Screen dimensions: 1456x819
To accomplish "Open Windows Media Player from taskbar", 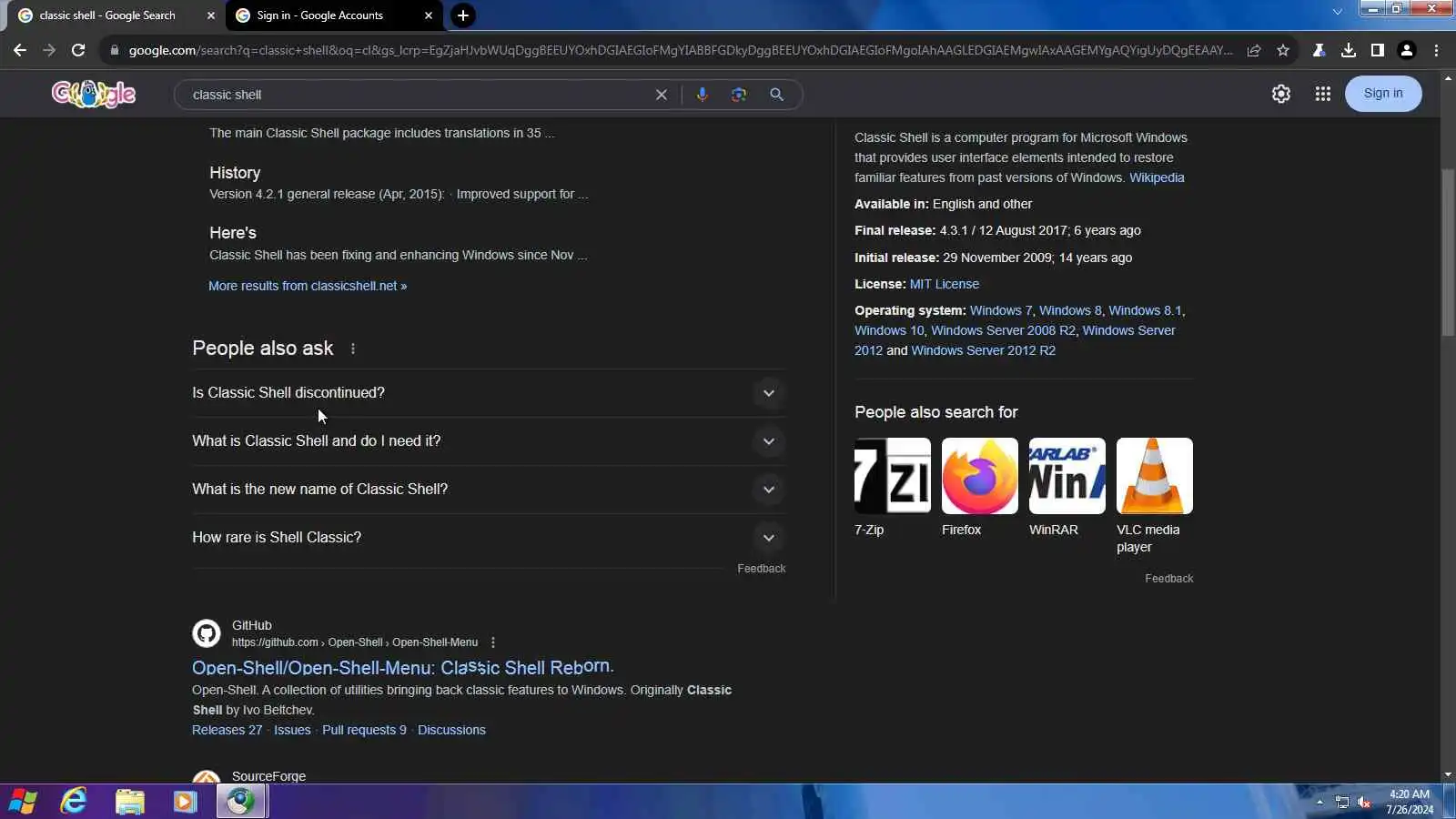I will coord(185,801).
